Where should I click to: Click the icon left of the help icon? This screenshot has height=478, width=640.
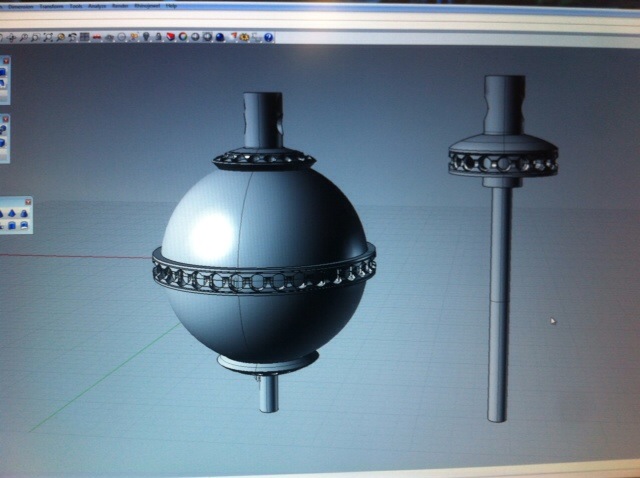(x=256, y=38)
